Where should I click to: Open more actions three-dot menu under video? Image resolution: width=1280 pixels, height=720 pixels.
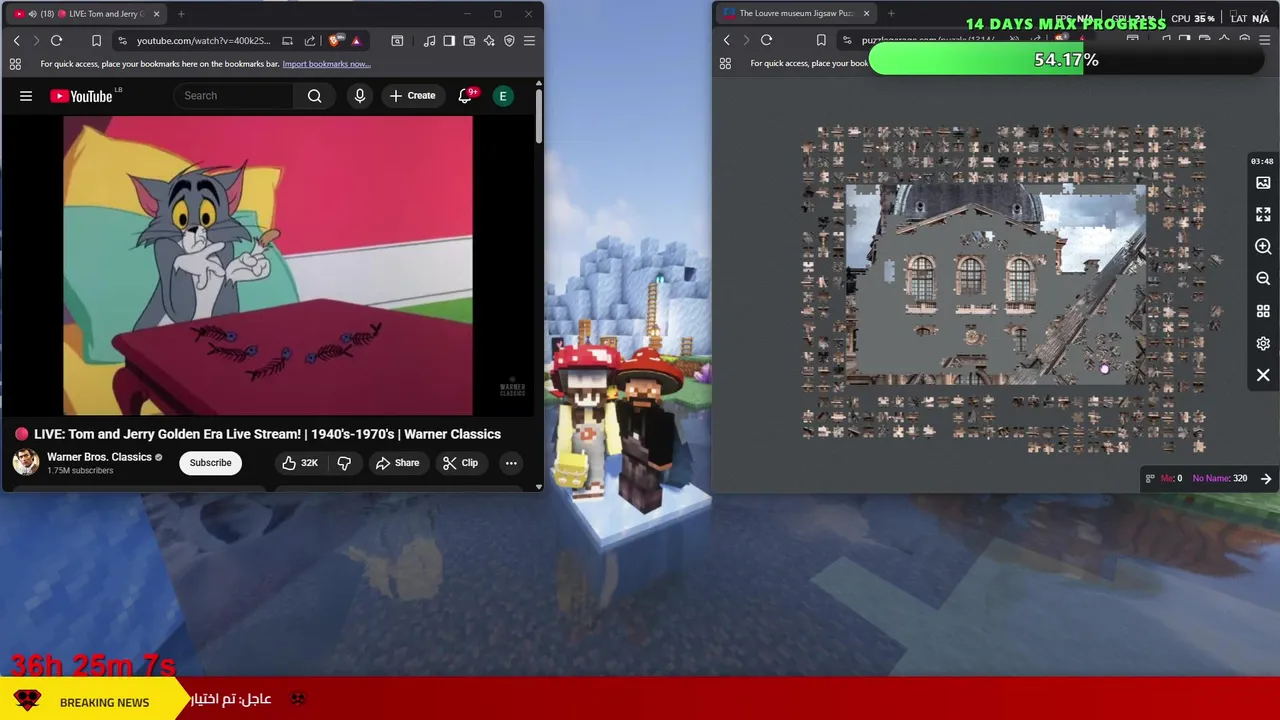pyautogui.click(x=511, y=463)
